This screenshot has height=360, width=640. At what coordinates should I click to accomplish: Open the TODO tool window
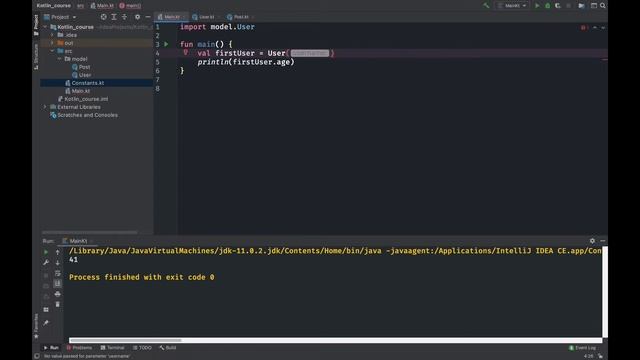pyautogui.click(x=142, y=348)
